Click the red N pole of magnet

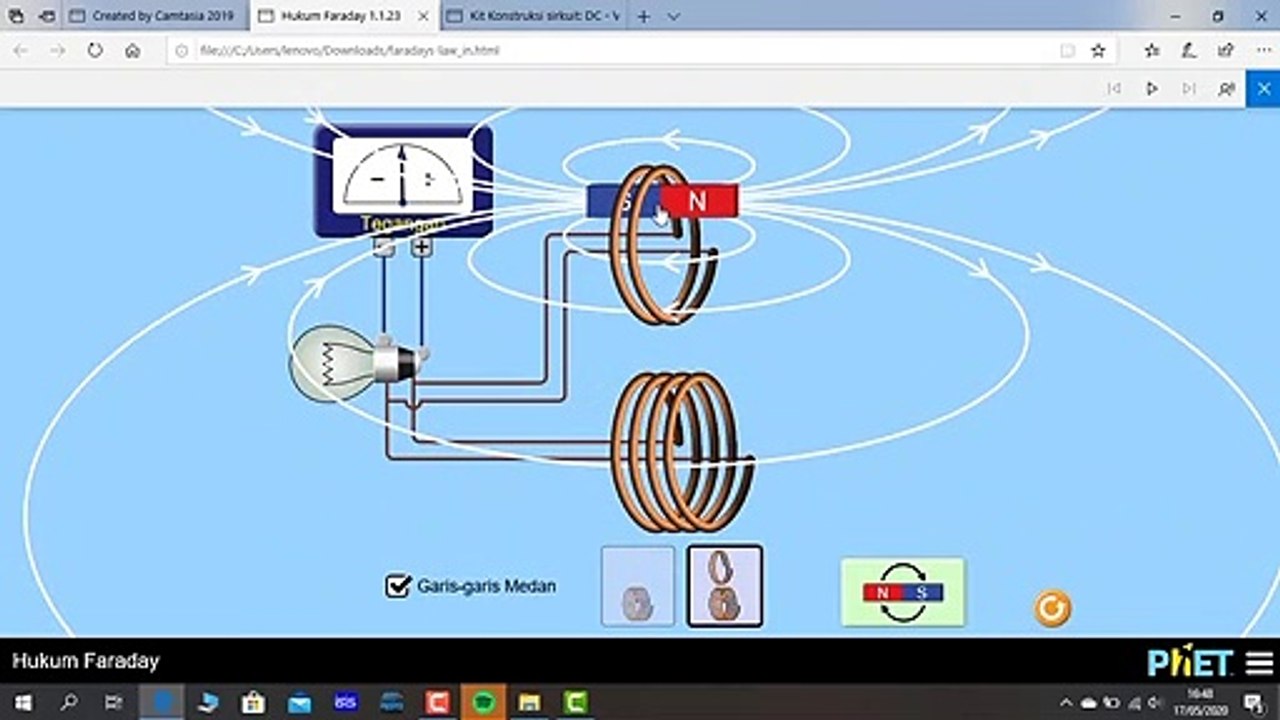[x=699, y=201]
